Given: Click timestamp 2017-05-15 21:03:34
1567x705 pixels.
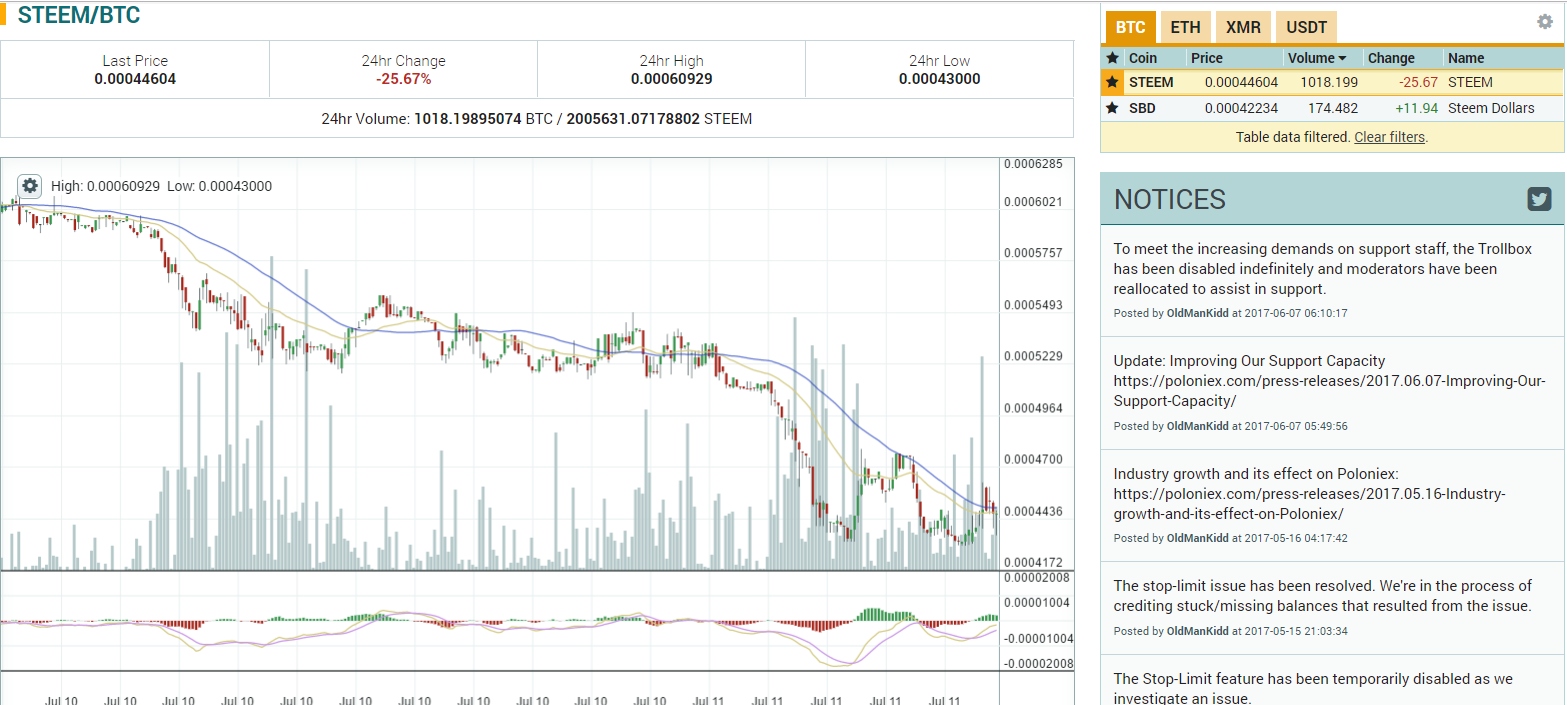Looking at the screenshot, I should pyautogui.click(x=1296, y=631).
